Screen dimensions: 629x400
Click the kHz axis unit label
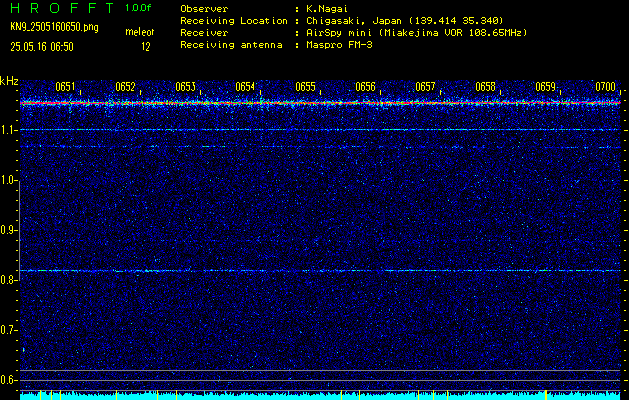coord(9,81)
